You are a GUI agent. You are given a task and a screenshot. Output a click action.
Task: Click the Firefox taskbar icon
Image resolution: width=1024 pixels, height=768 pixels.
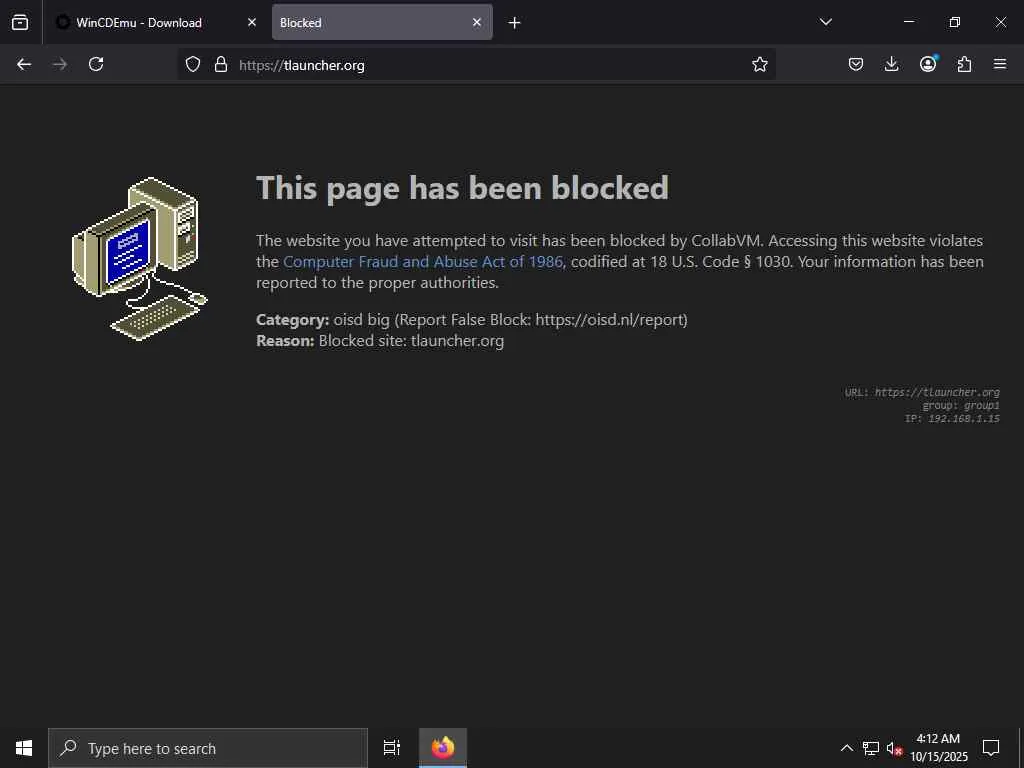tap(443, 748)
